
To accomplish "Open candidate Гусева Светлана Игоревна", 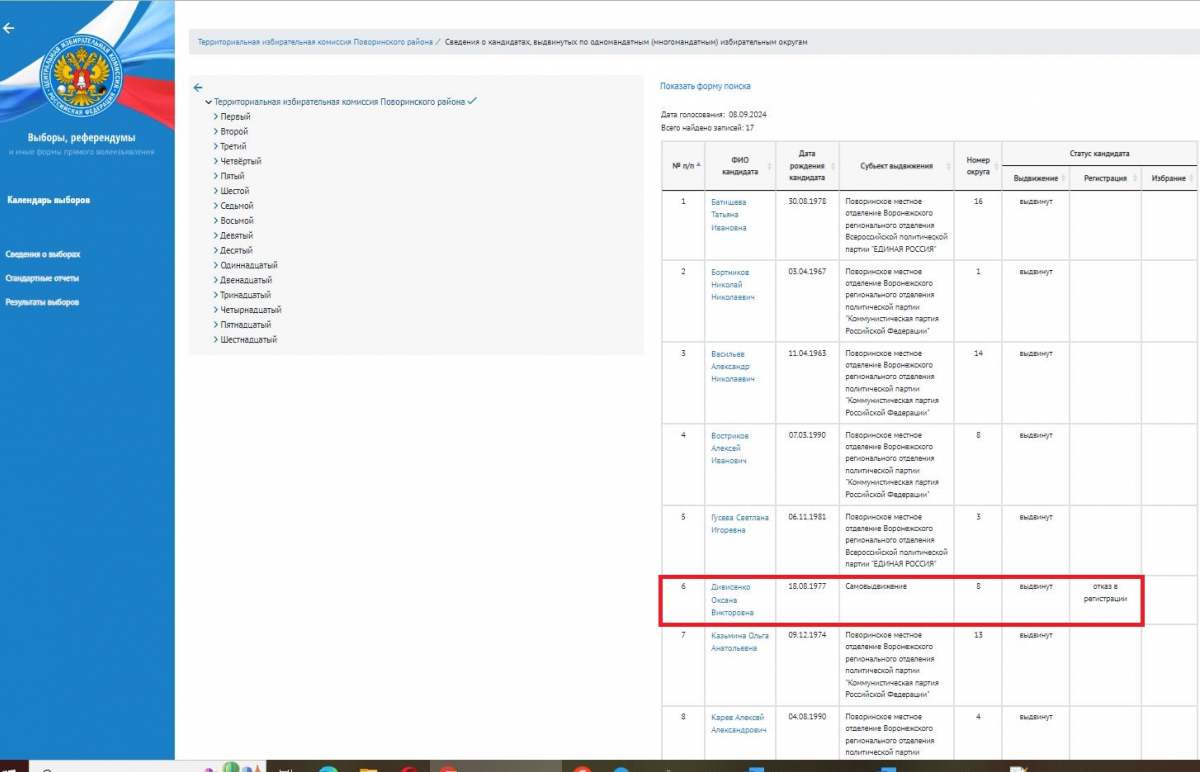I will tap(740, 524).
